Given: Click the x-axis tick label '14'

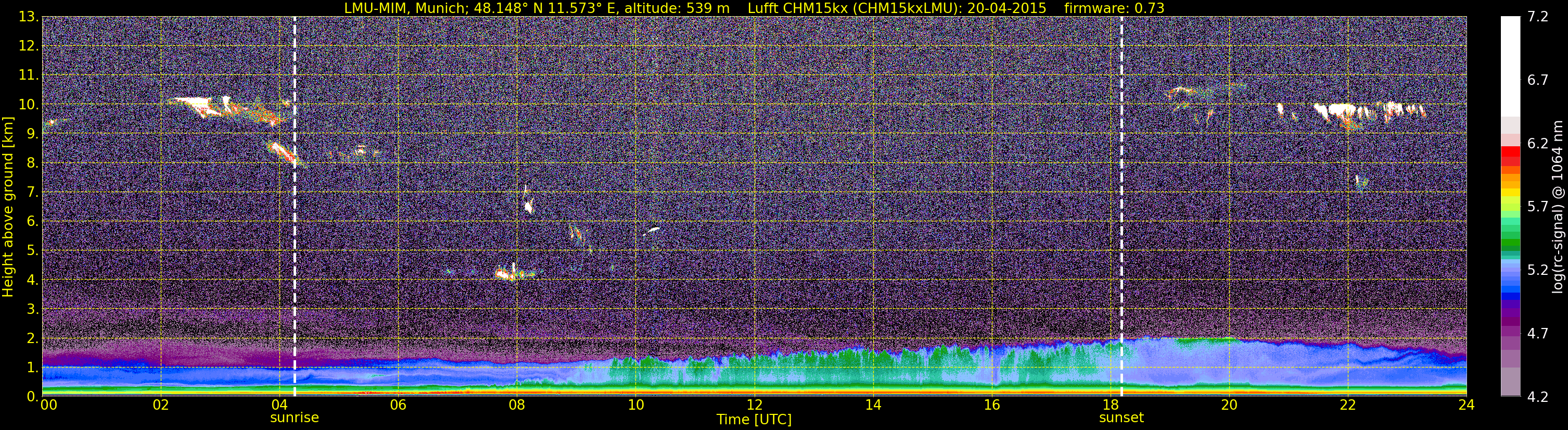Looking at the screenshot, I should pos(873,405).
